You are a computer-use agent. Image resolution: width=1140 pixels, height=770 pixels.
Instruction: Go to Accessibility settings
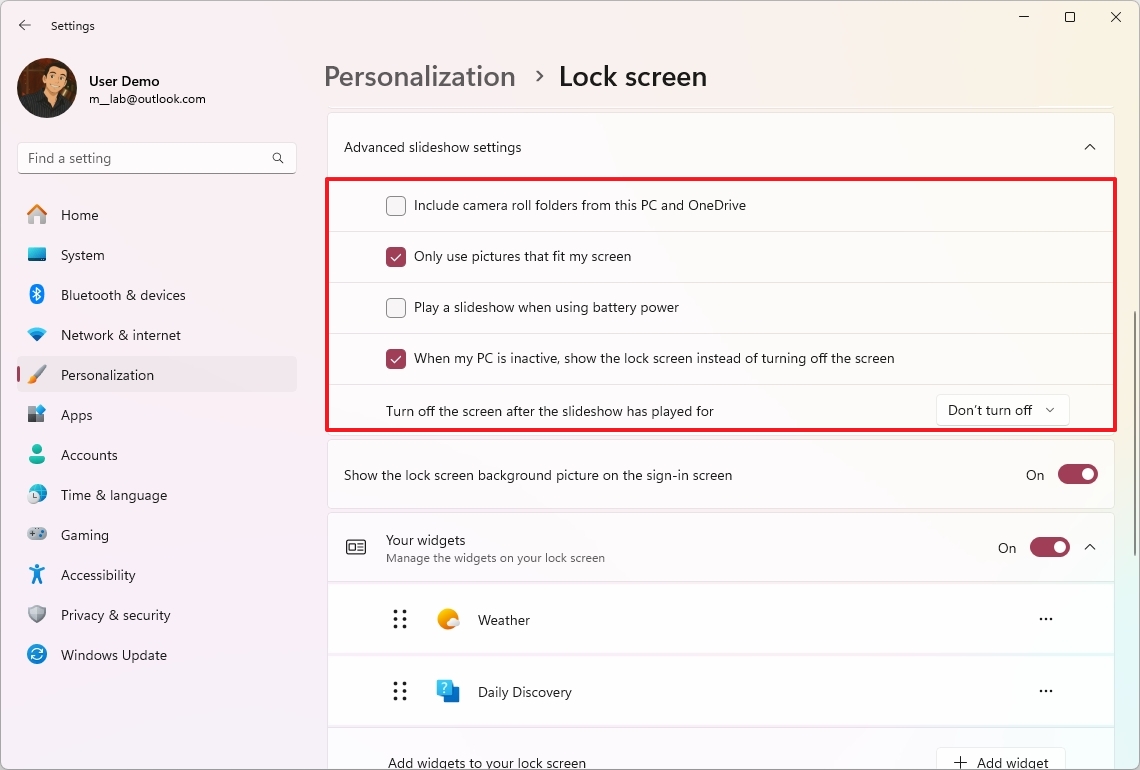(x=98, y=575)
